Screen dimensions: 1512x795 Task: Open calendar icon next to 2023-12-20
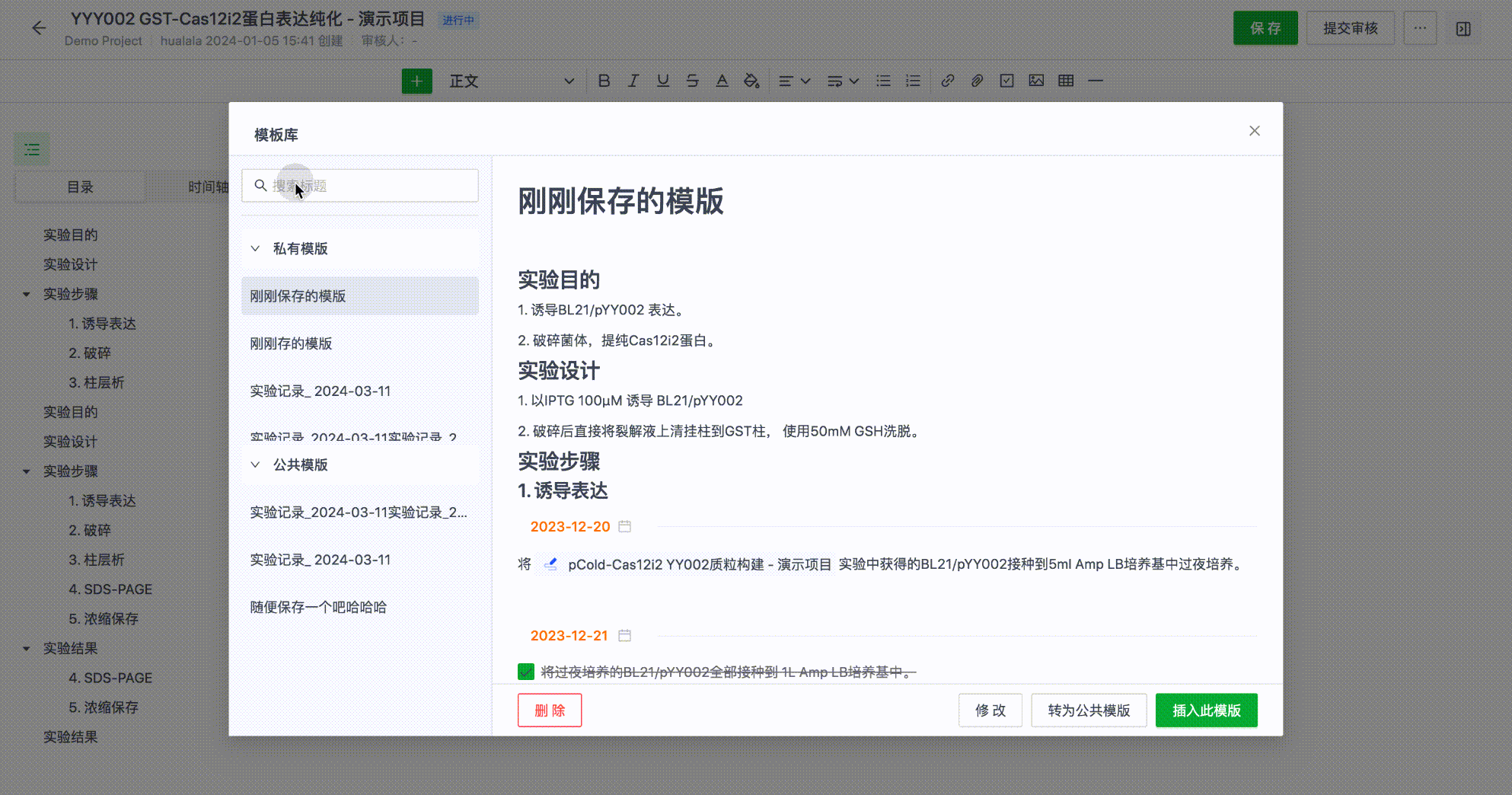coord(624,526)
